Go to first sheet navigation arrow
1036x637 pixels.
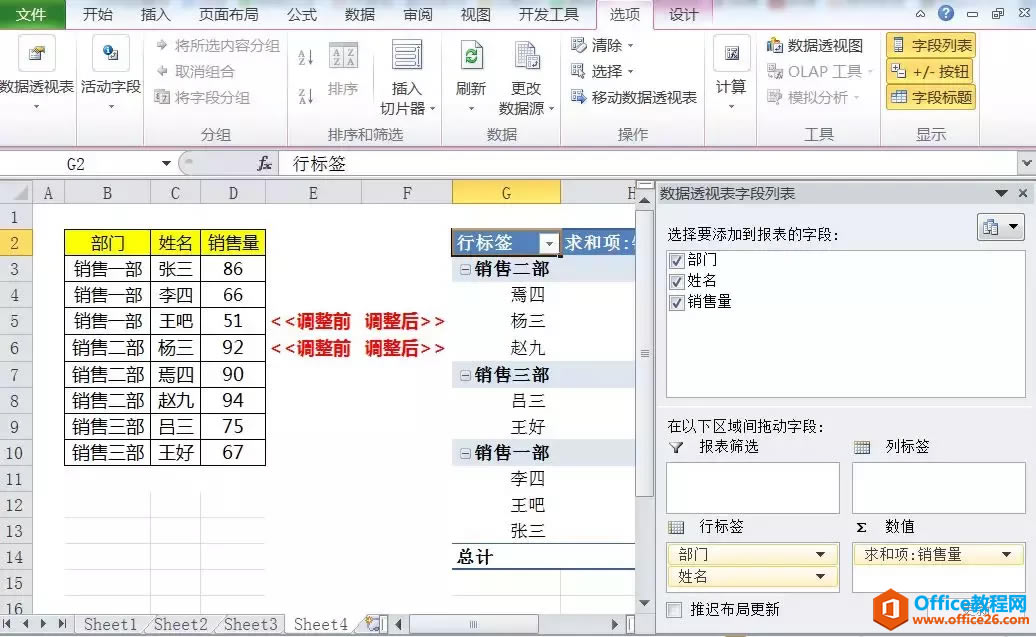7,623
